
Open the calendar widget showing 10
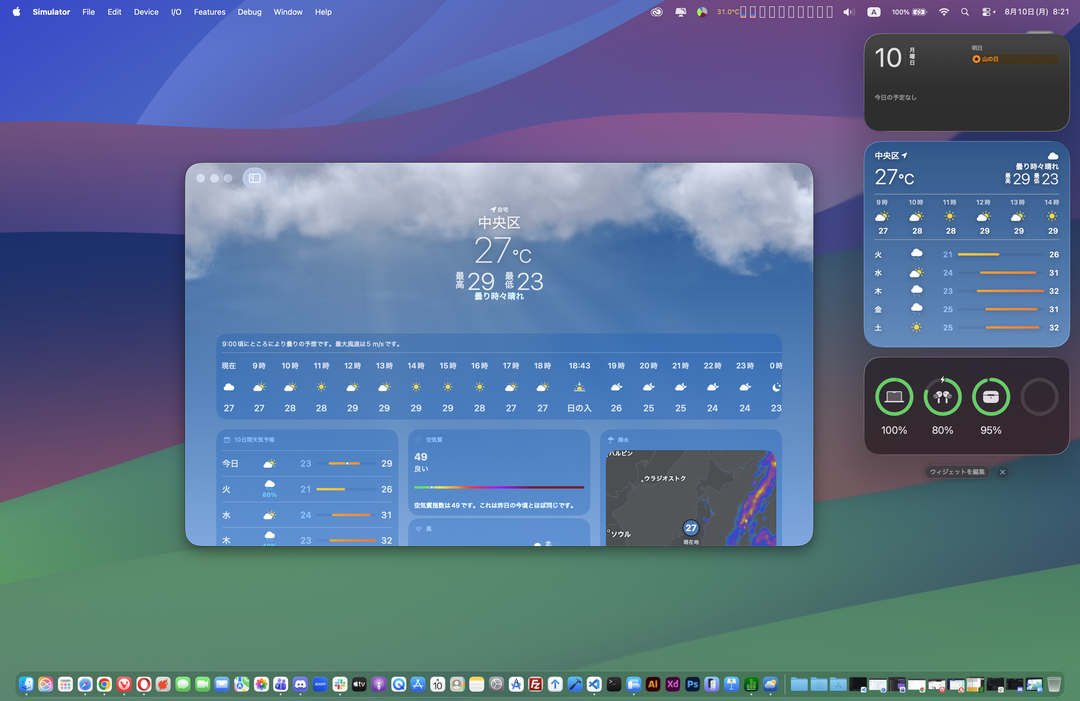coord(966,83)
